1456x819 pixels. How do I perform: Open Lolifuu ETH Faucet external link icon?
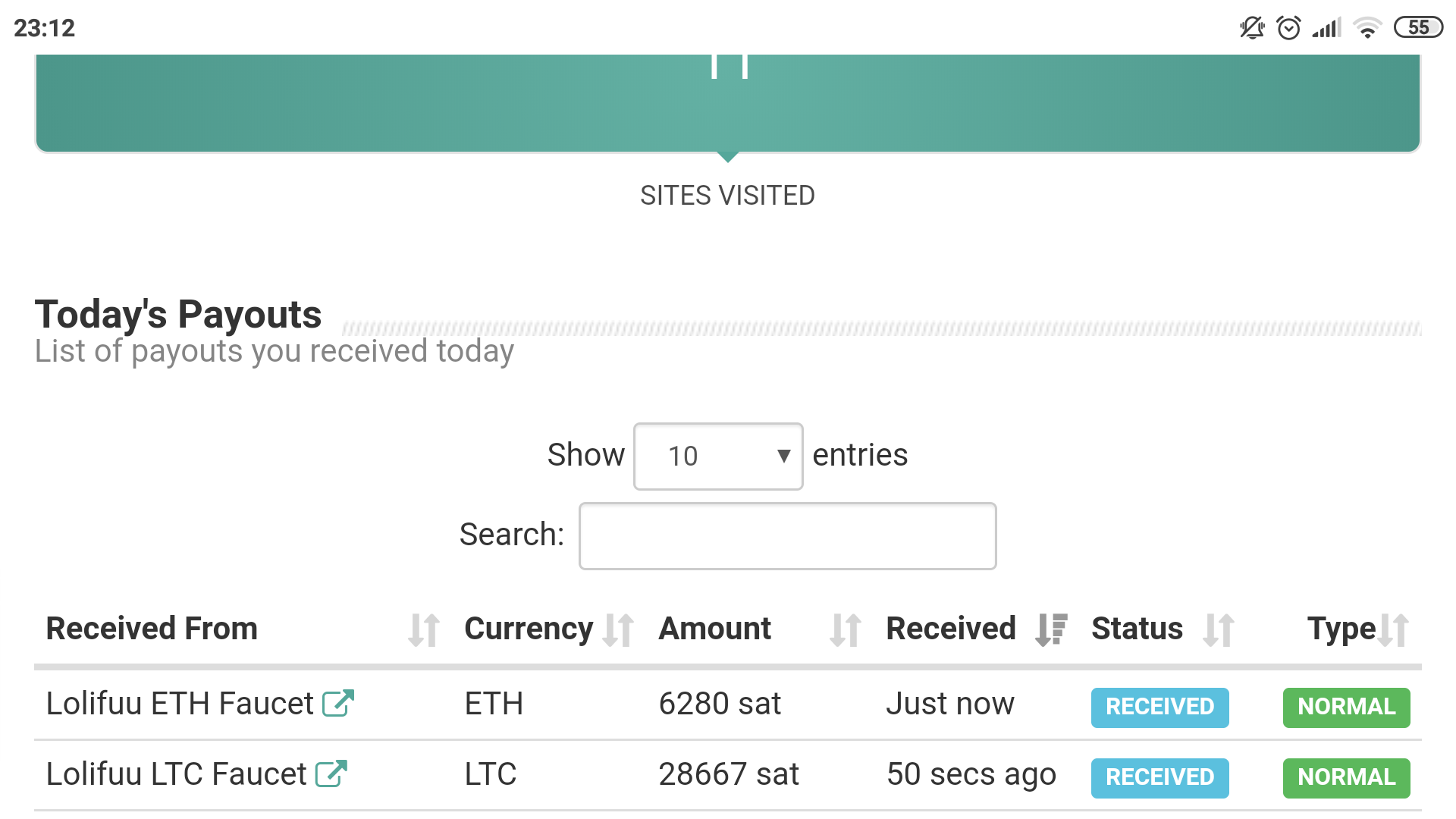[x=338, y=703]
